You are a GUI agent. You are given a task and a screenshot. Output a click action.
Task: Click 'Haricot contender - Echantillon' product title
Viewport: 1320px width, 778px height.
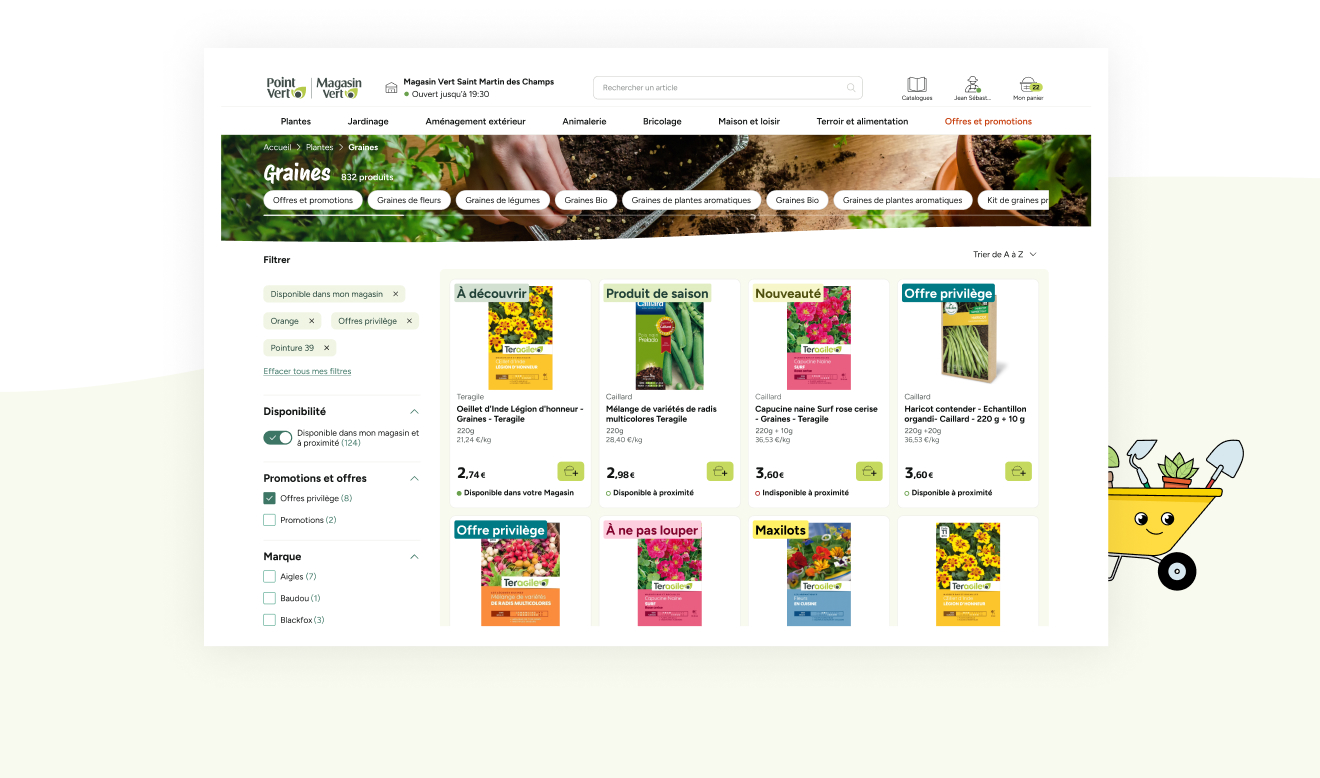click(965, 414)
